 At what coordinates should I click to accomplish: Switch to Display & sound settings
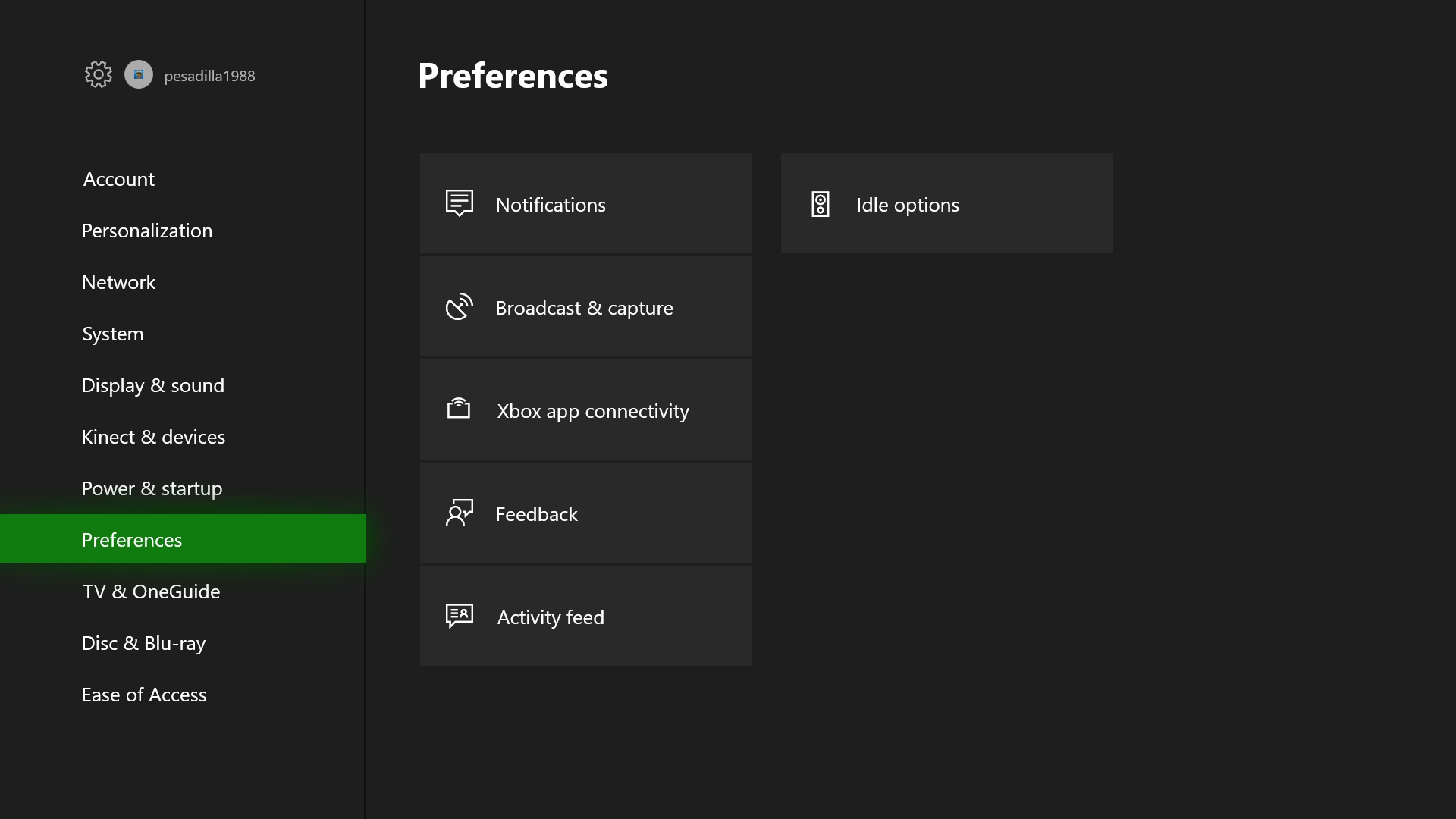pos(153,385)
